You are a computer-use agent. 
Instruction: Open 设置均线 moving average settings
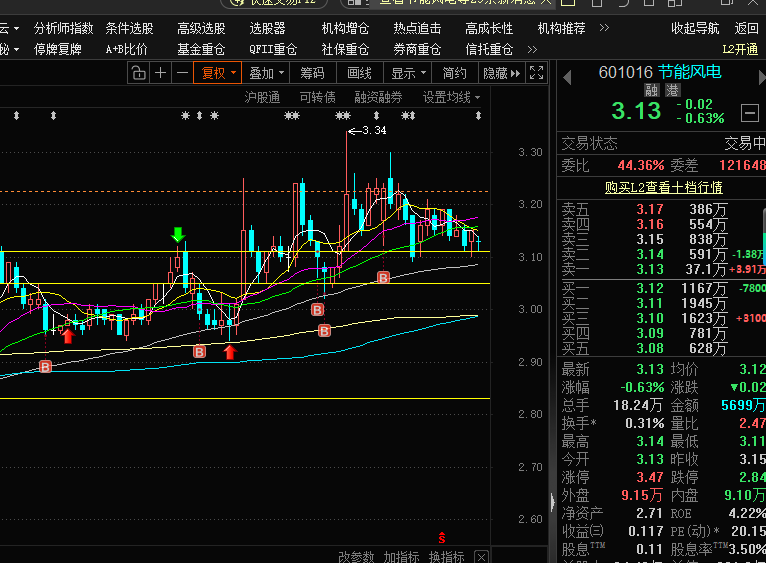pos(451,97)
